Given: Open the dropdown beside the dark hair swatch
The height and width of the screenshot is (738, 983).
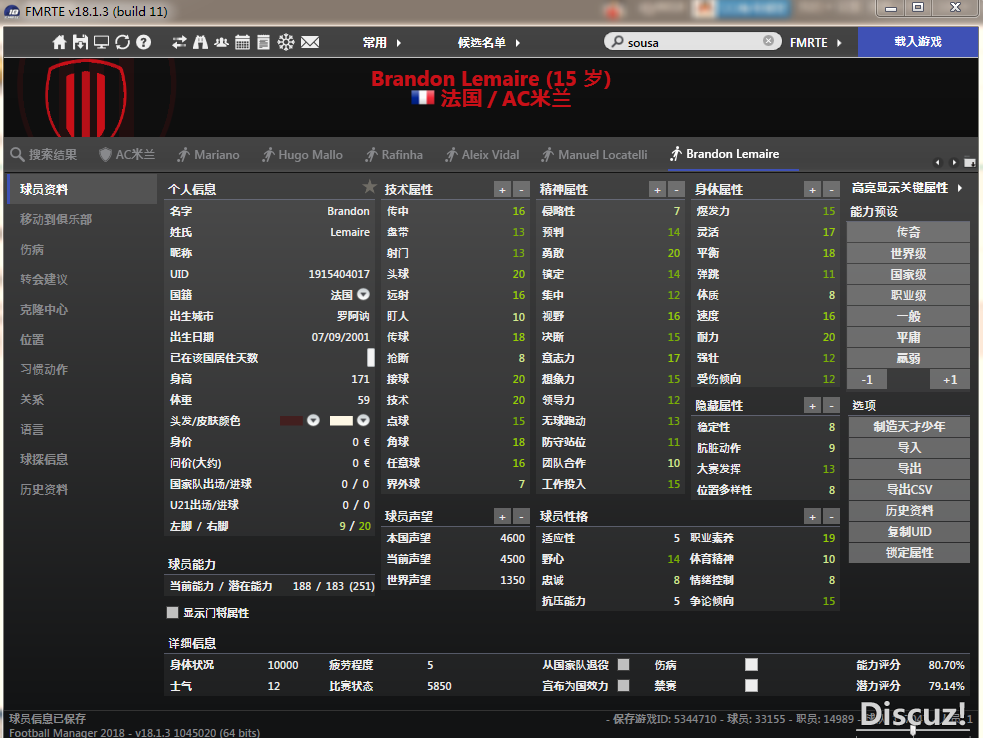Looking at the screenshot, I should point(313,421).
